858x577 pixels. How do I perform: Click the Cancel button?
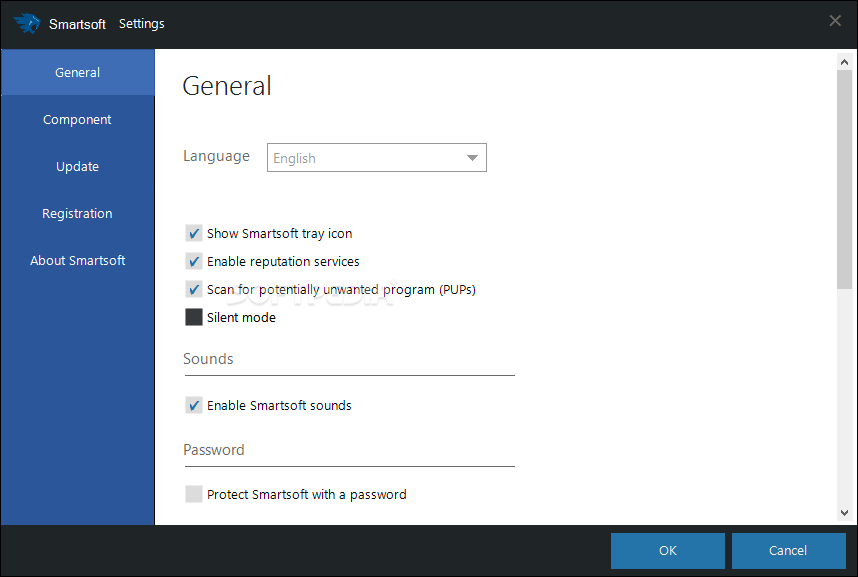point(789,551)
